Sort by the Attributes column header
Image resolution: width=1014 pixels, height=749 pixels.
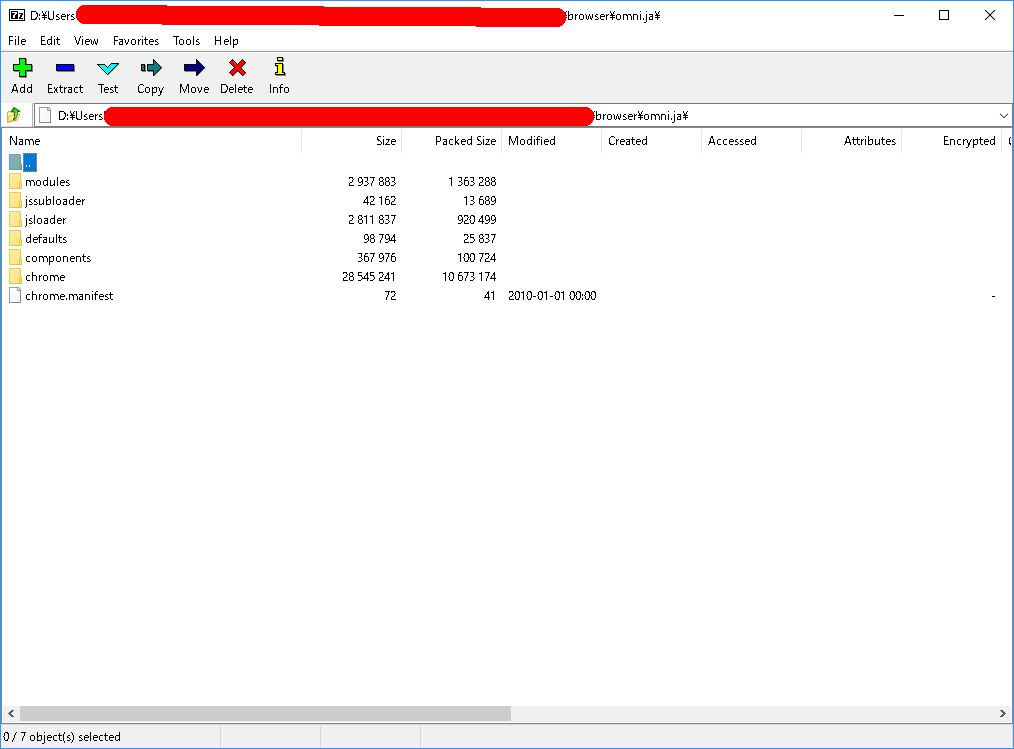point(851,141)
